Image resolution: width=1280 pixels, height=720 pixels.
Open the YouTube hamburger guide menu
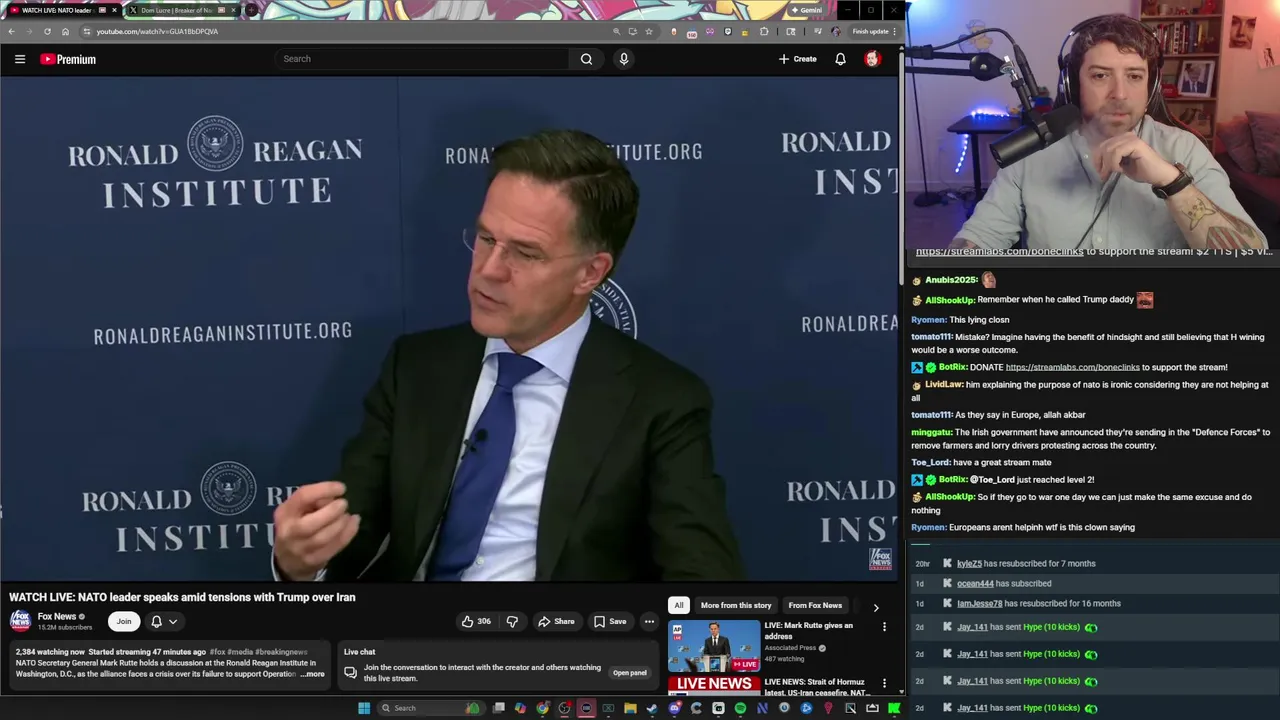point(19,59)
